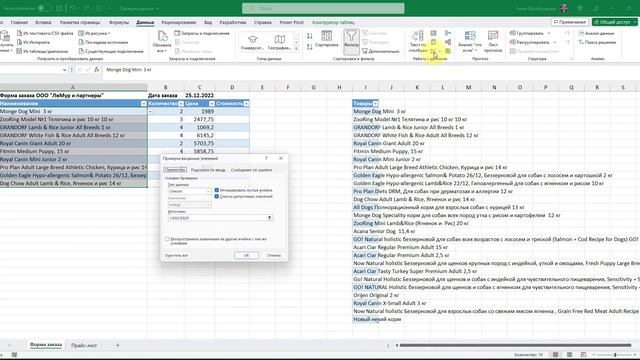Open 'Анализ что если' menu
Screen dimensions: 640x360
(470, 41)
